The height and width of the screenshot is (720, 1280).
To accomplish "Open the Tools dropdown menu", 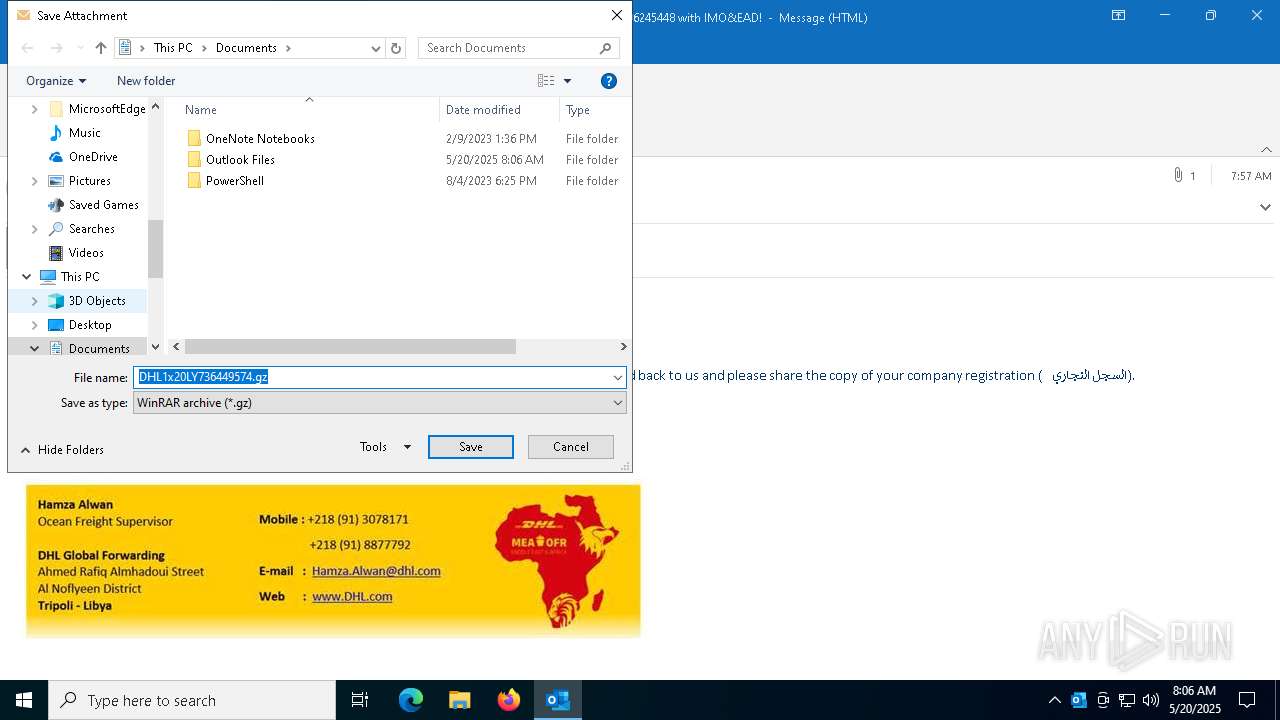I will tap(385, 447).
